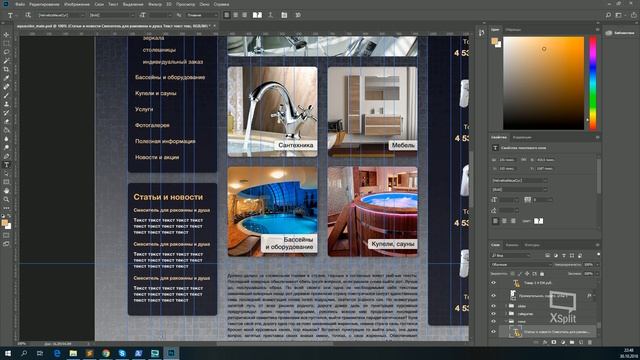Open font family dropdown in options bar

tap(62, 15)
